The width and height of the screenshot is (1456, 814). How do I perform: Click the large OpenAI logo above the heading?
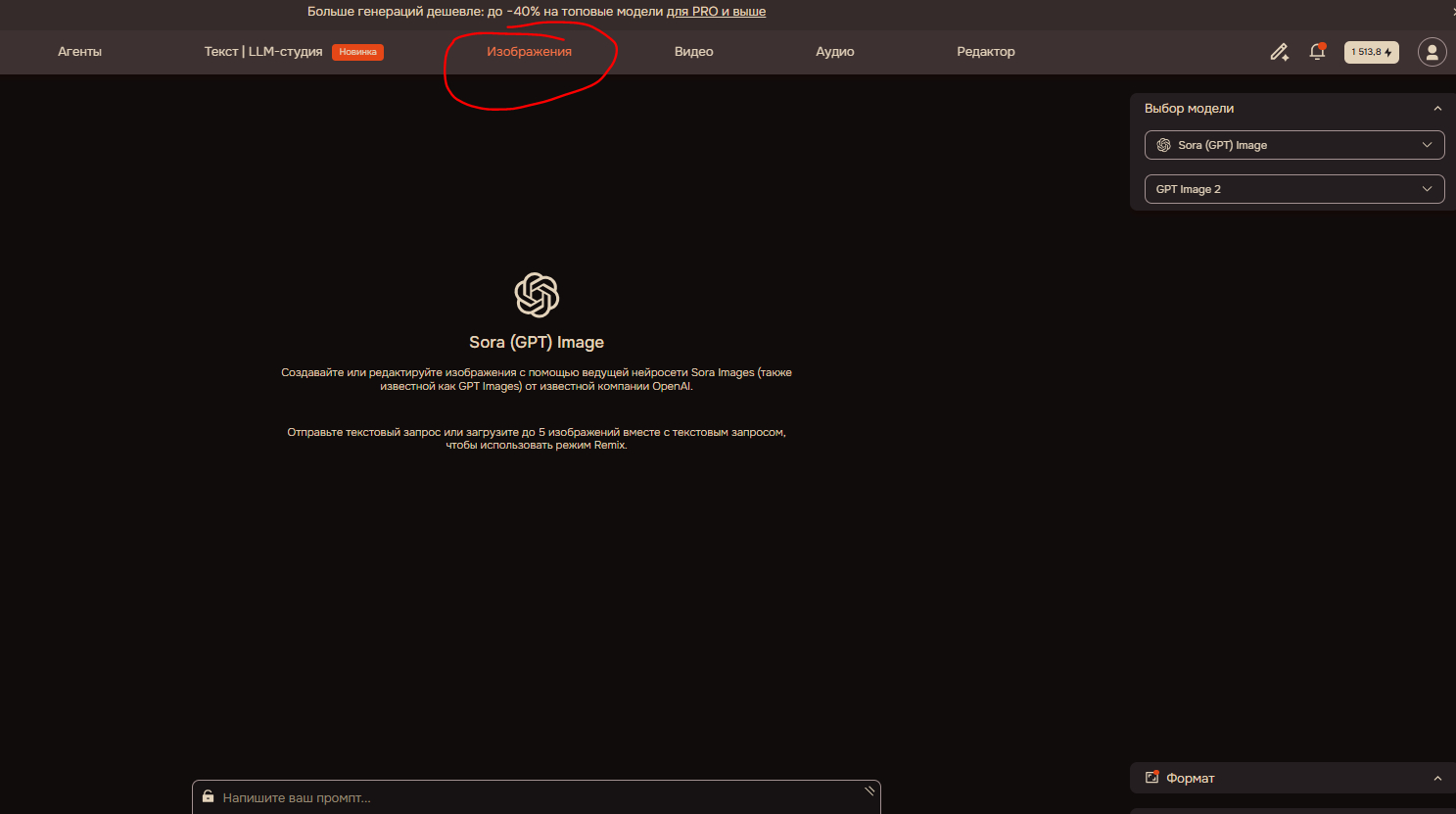537,295
